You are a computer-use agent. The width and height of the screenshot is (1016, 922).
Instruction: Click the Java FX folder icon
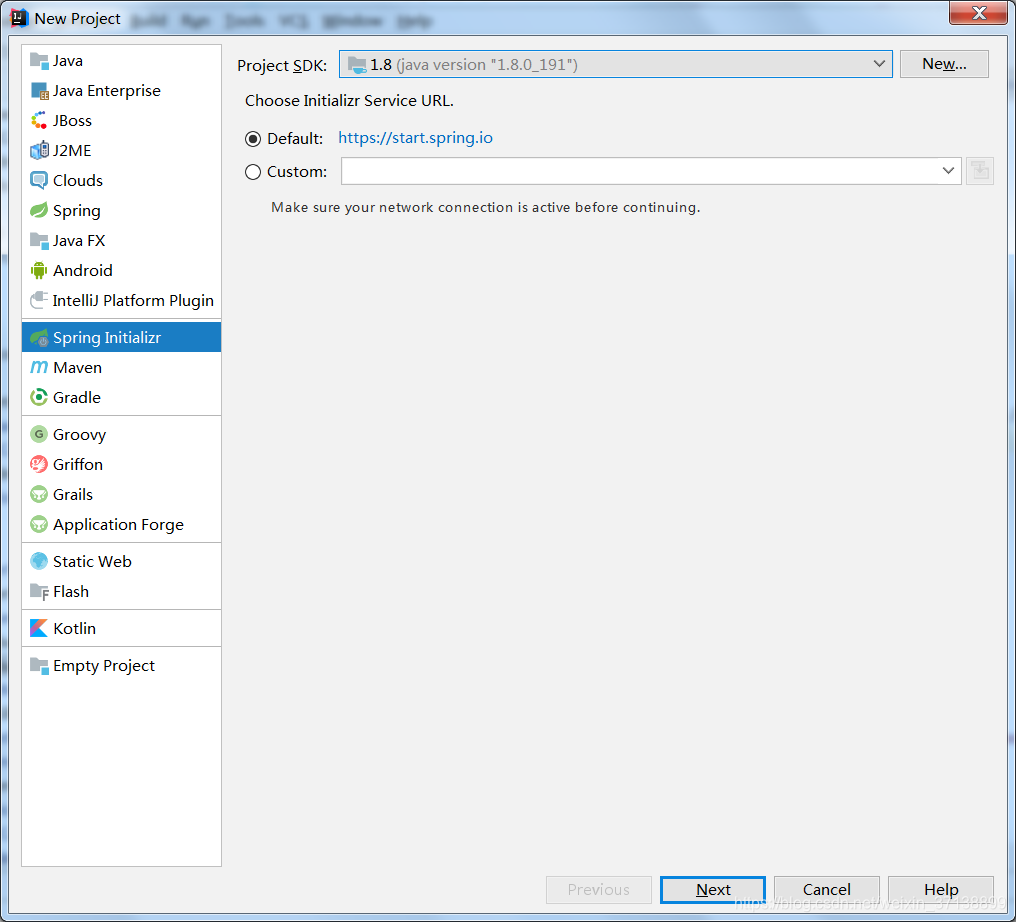[x=39, y=240]
